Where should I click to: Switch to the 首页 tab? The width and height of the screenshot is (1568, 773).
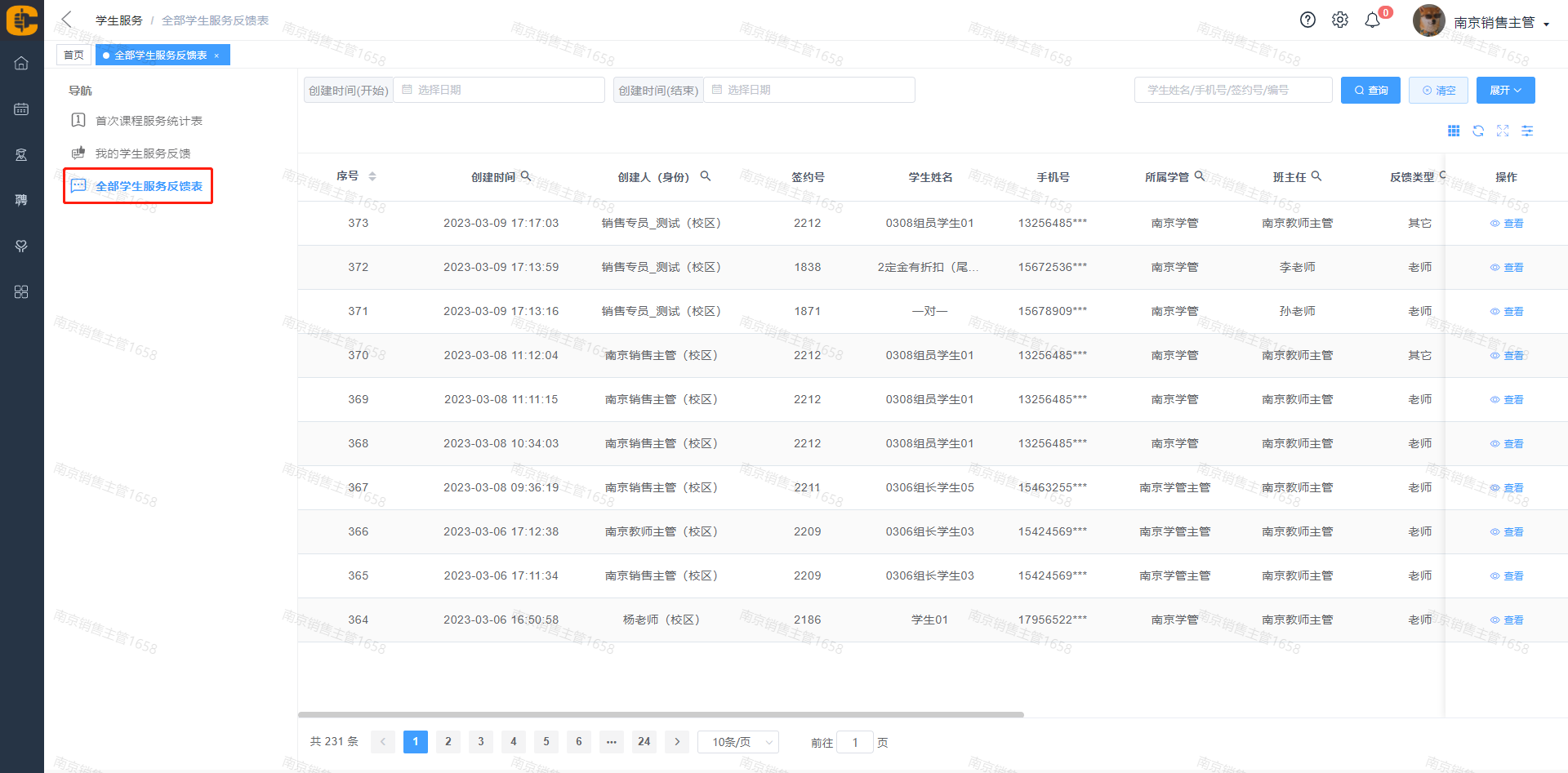[x=73, y=56]
